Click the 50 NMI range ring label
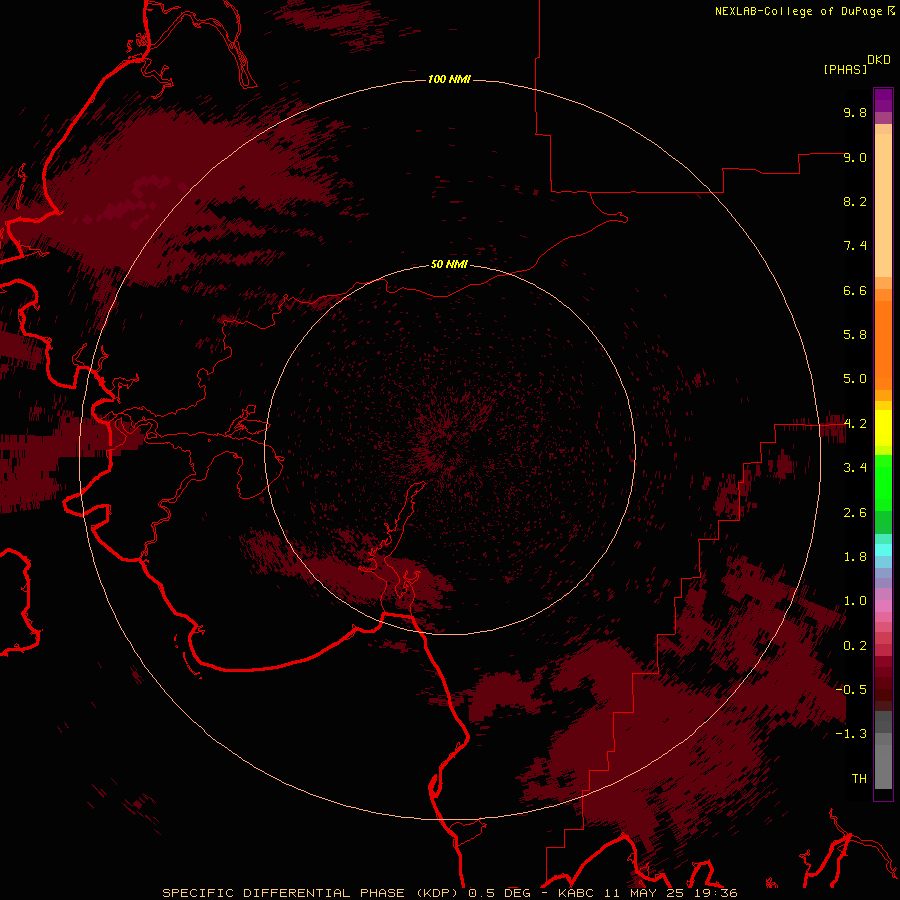Screen dimensions: 900x900 [449, 264]
